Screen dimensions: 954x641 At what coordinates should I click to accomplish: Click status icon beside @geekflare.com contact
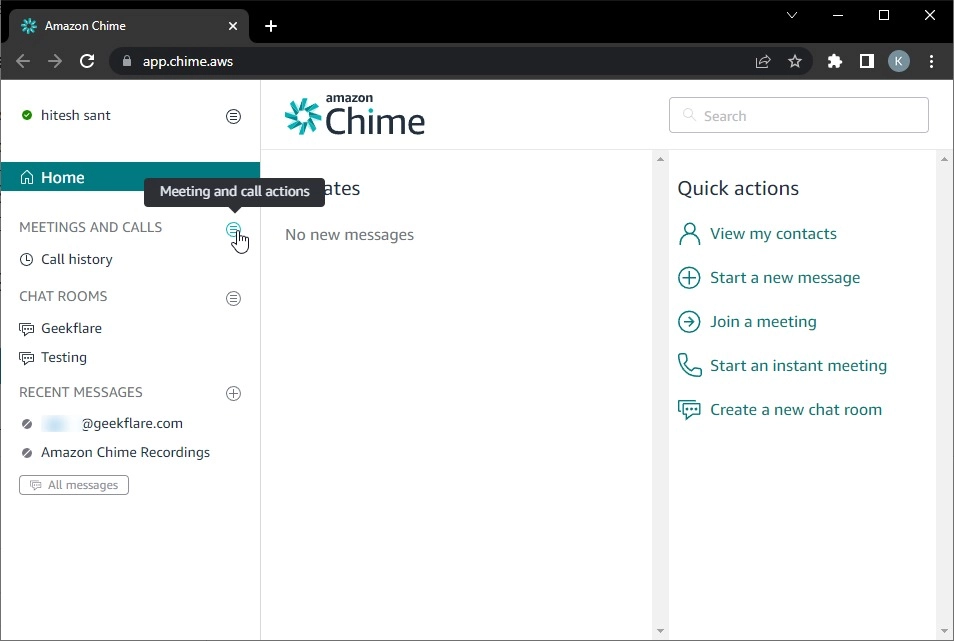click(27, 424)
